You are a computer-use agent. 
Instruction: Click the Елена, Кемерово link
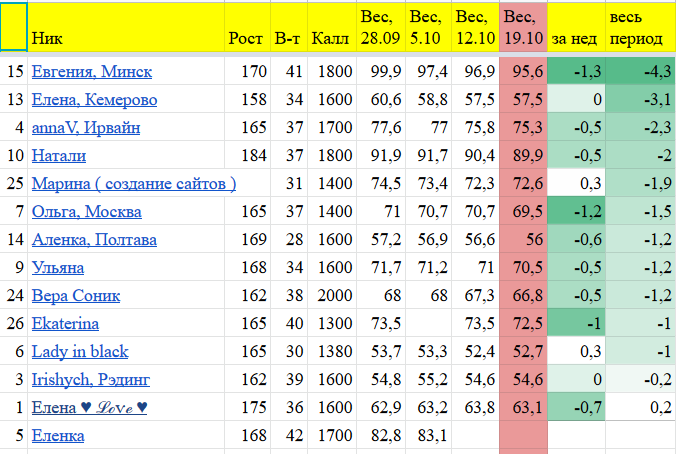click(x=94, y=100)
